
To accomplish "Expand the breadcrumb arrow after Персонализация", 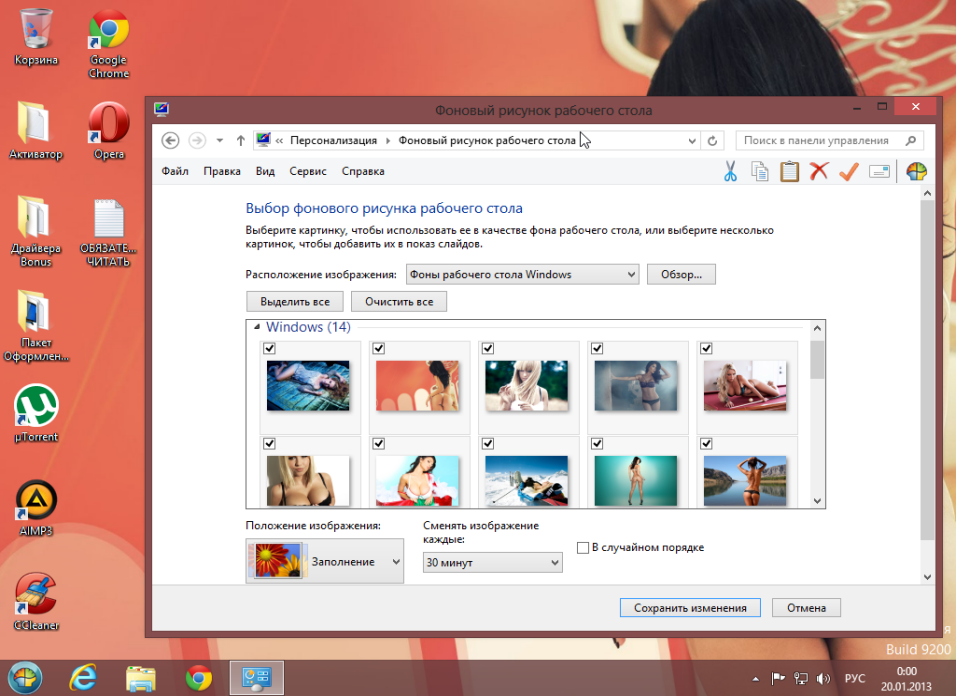I will click(x=388, y=141).
